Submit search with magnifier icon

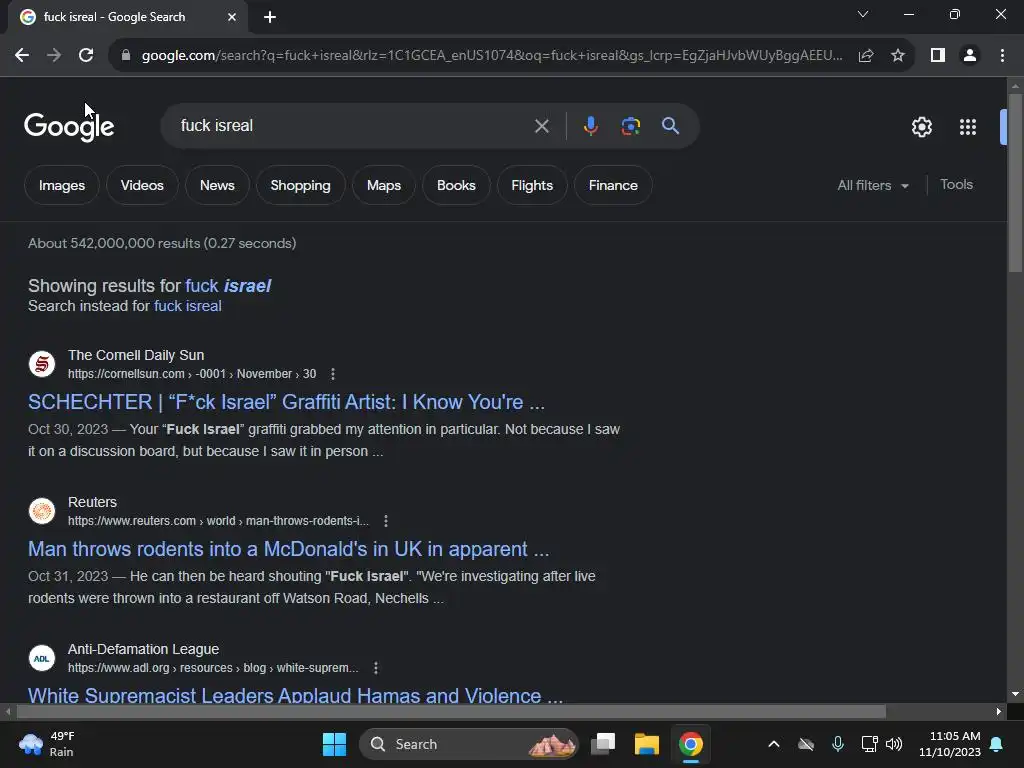pyautogui.click(x=671, y=125)
